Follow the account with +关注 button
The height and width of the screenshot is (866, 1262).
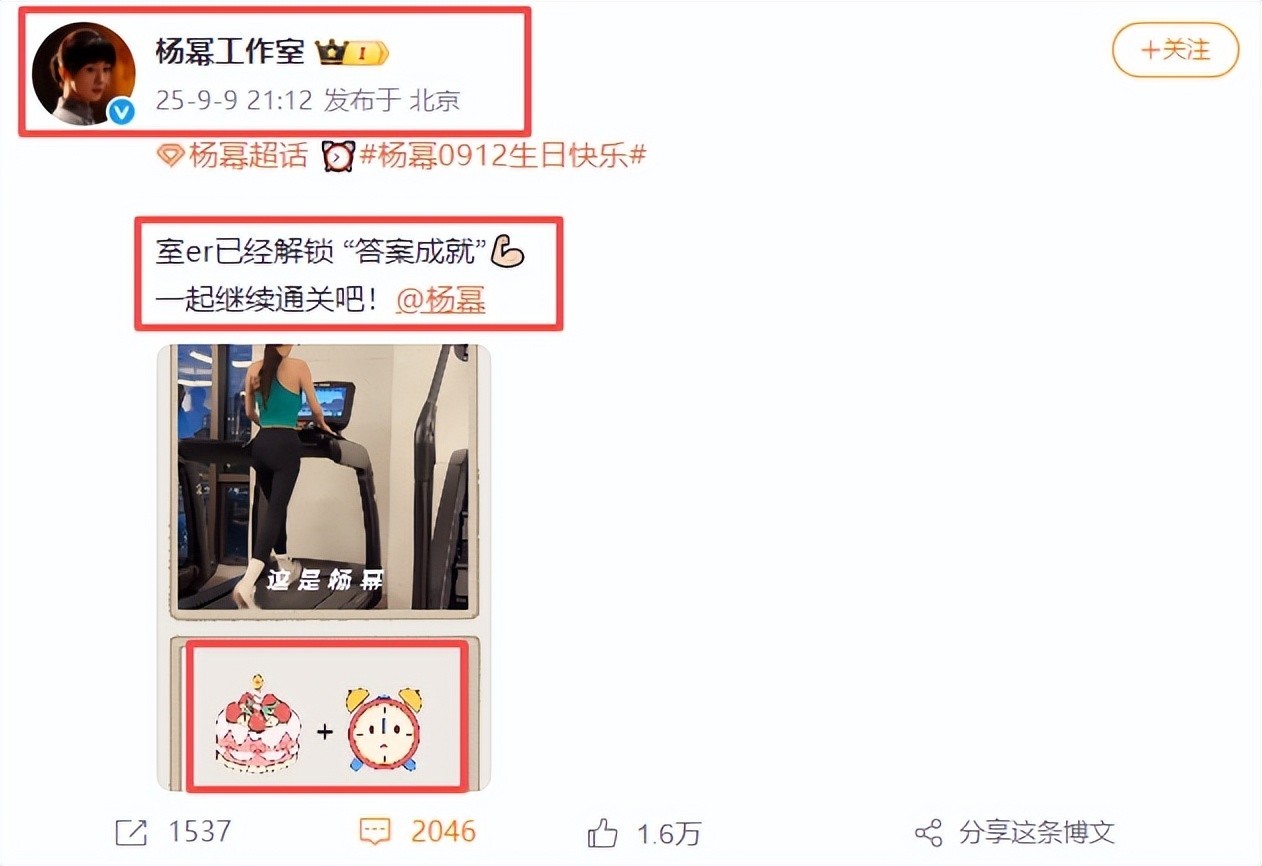[x=1176, y=49]
